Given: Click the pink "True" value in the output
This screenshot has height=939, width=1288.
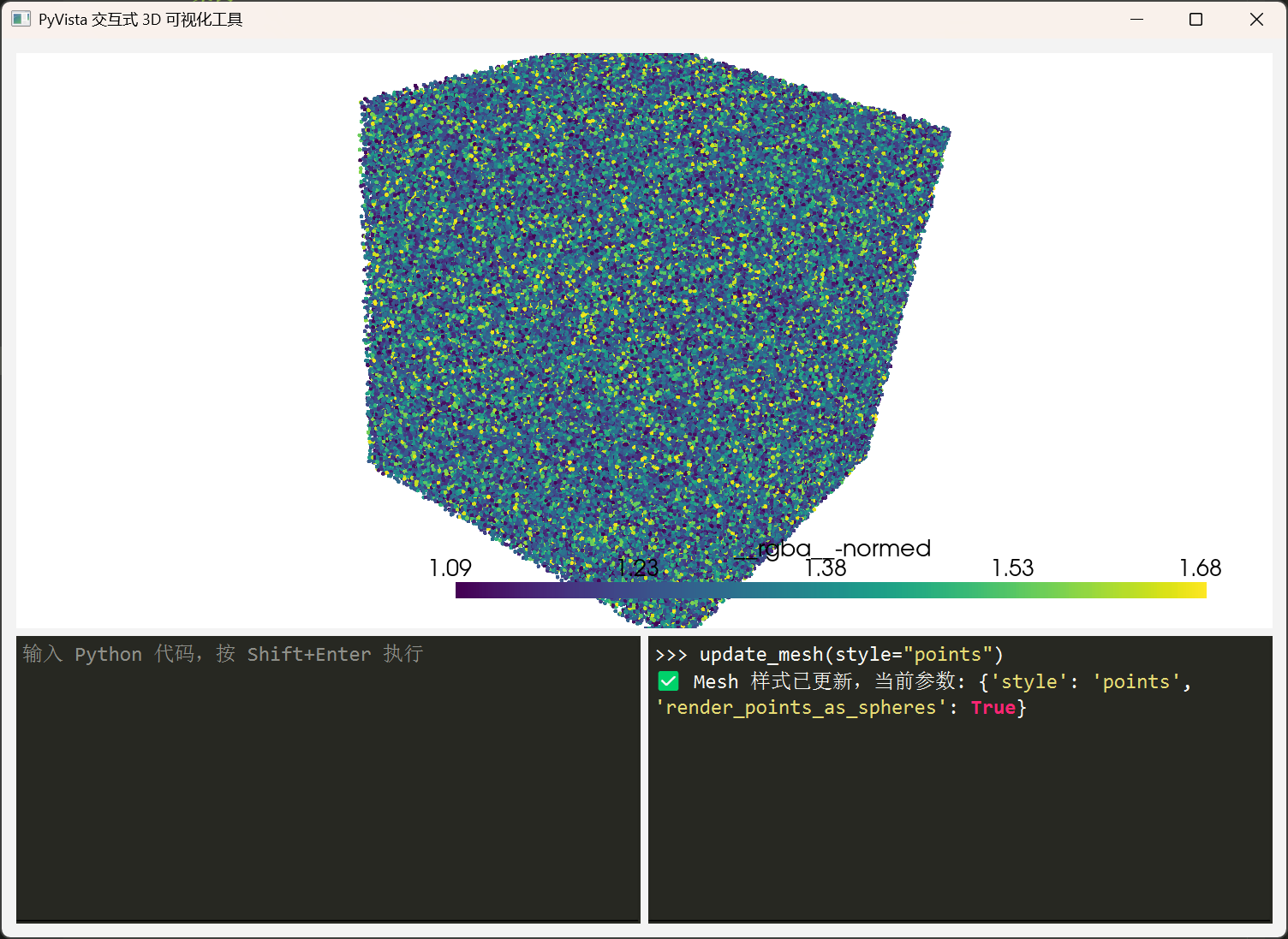Looking at the screenshot, I should point(993,708).
